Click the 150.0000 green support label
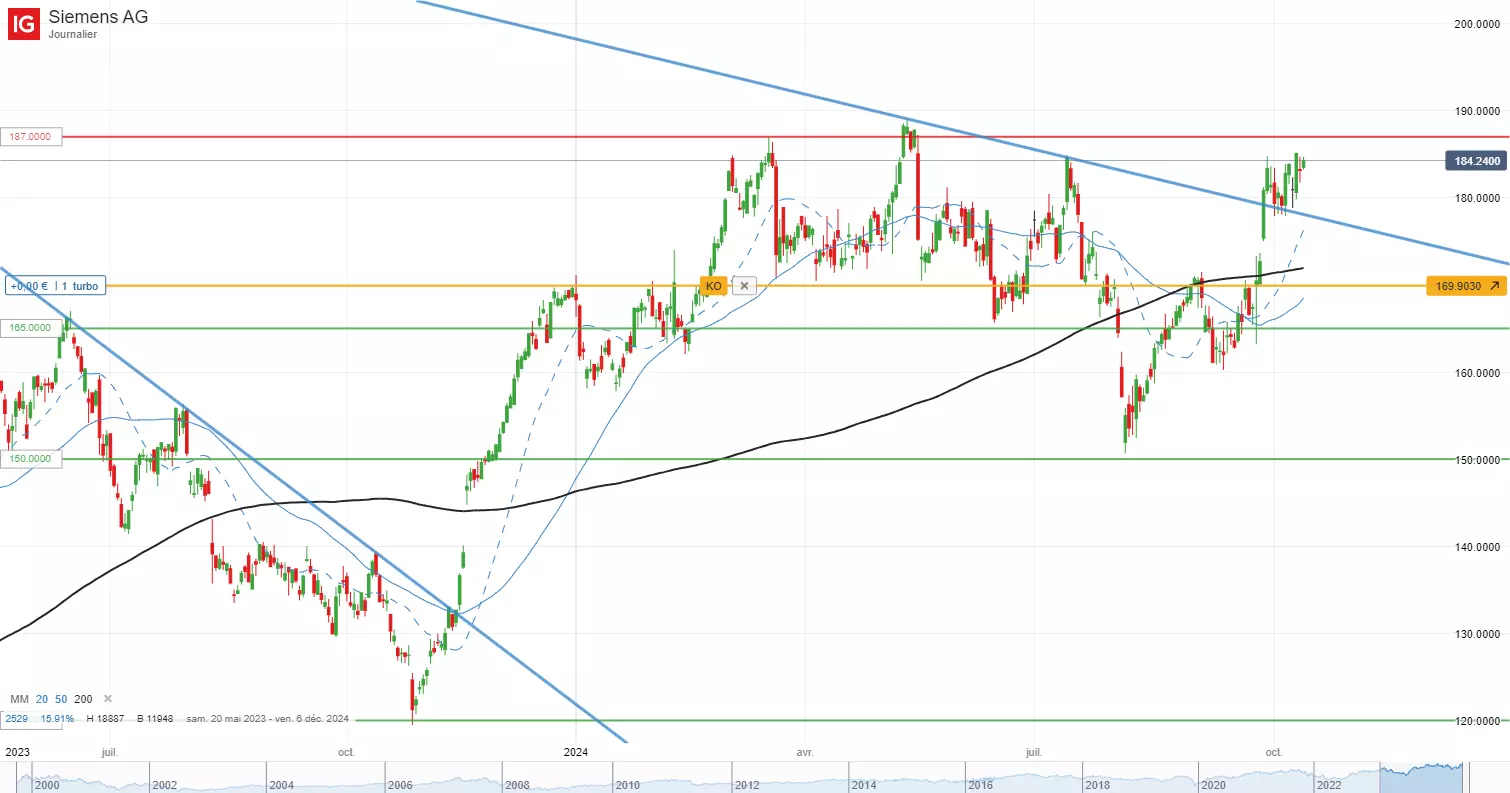Screen dimensions: 1510x793 click(32, 459)
